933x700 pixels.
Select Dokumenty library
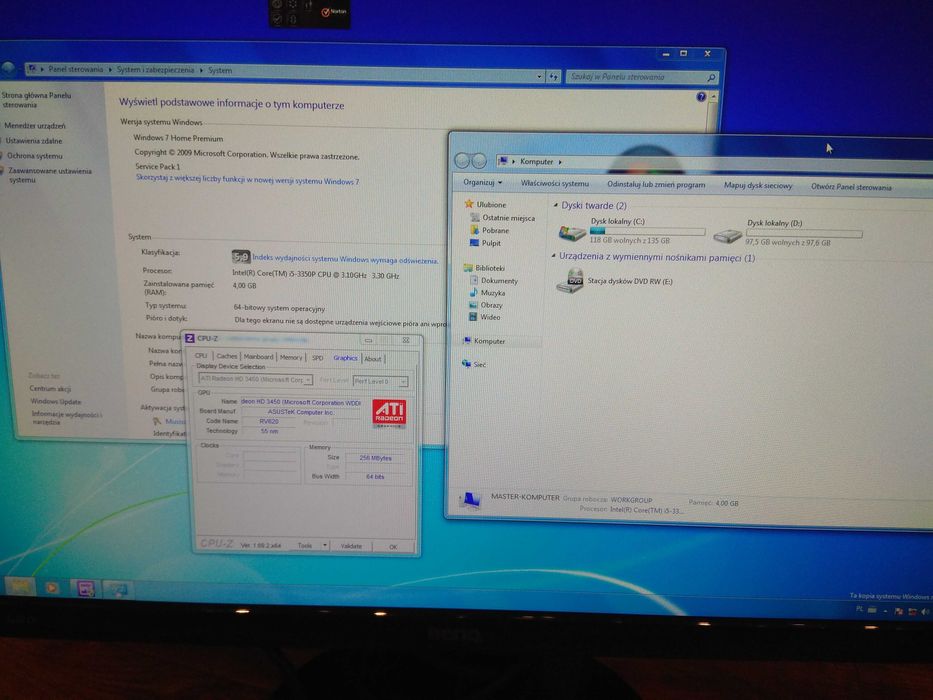[x=499, y=280]
